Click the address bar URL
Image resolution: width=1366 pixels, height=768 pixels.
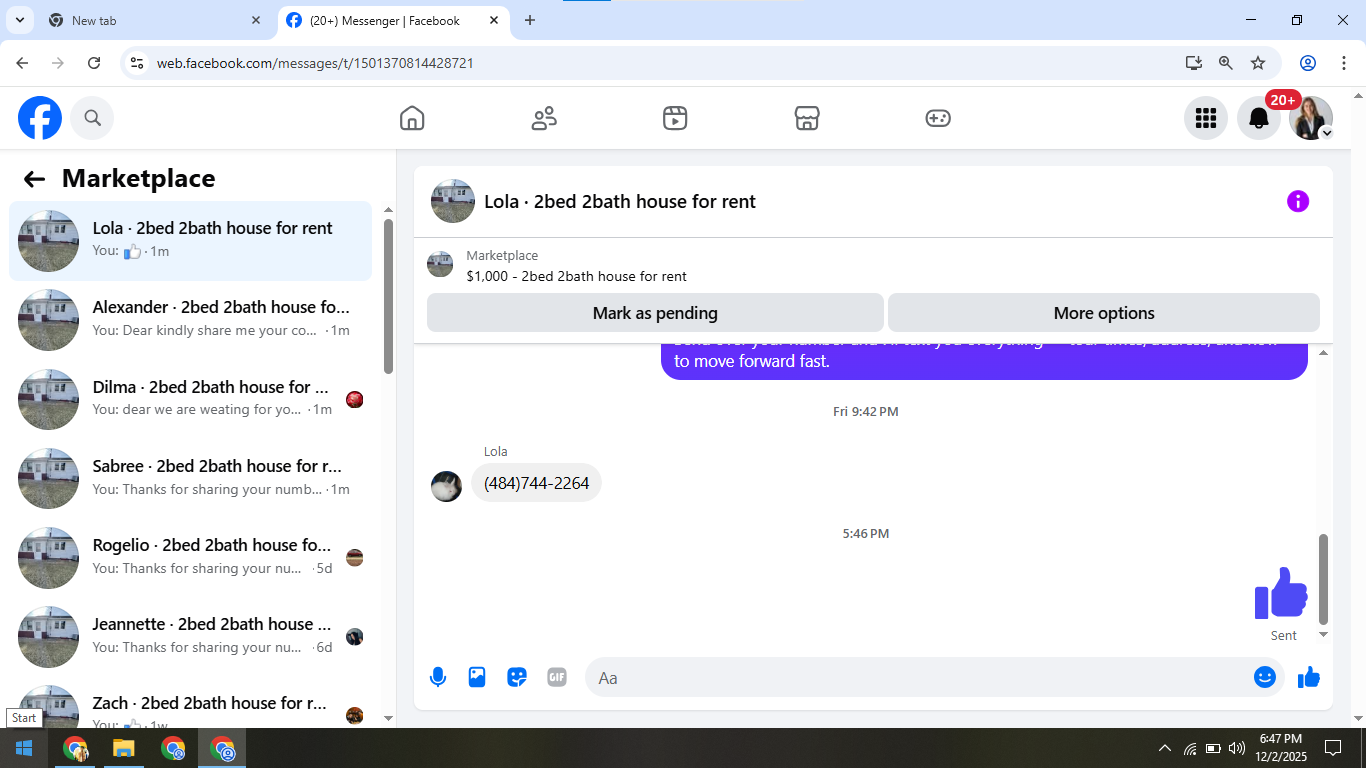point(315,63)
